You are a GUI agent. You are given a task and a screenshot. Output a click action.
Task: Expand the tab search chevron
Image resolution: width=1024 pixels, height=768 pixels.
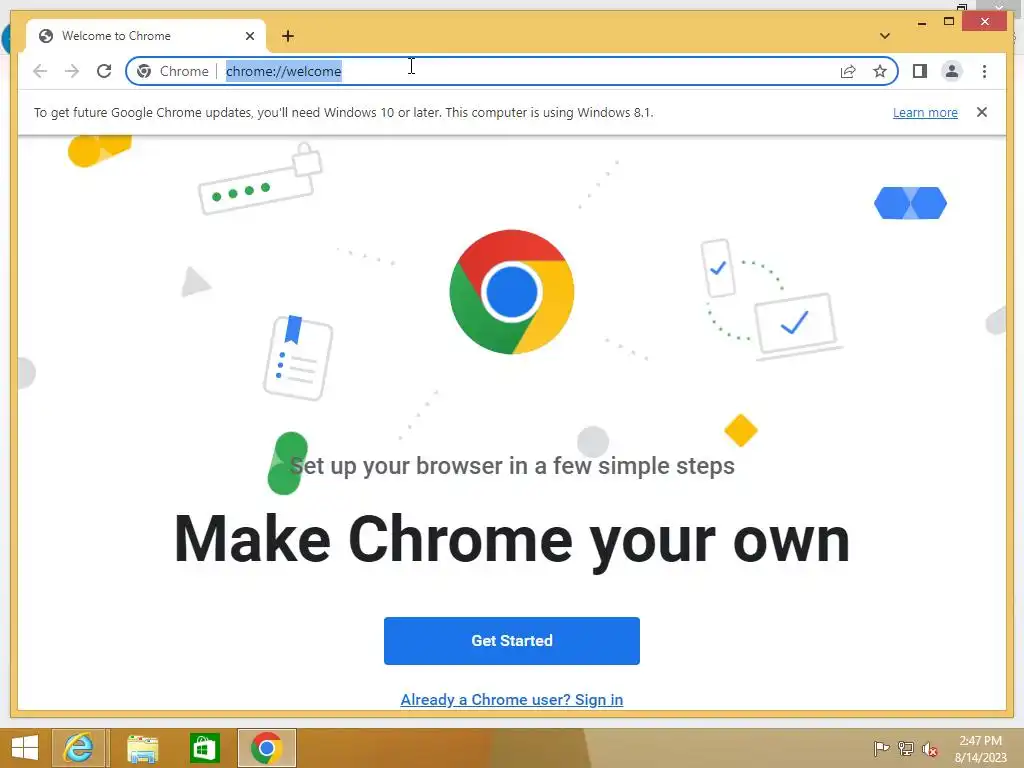click(x=885, y=36)
